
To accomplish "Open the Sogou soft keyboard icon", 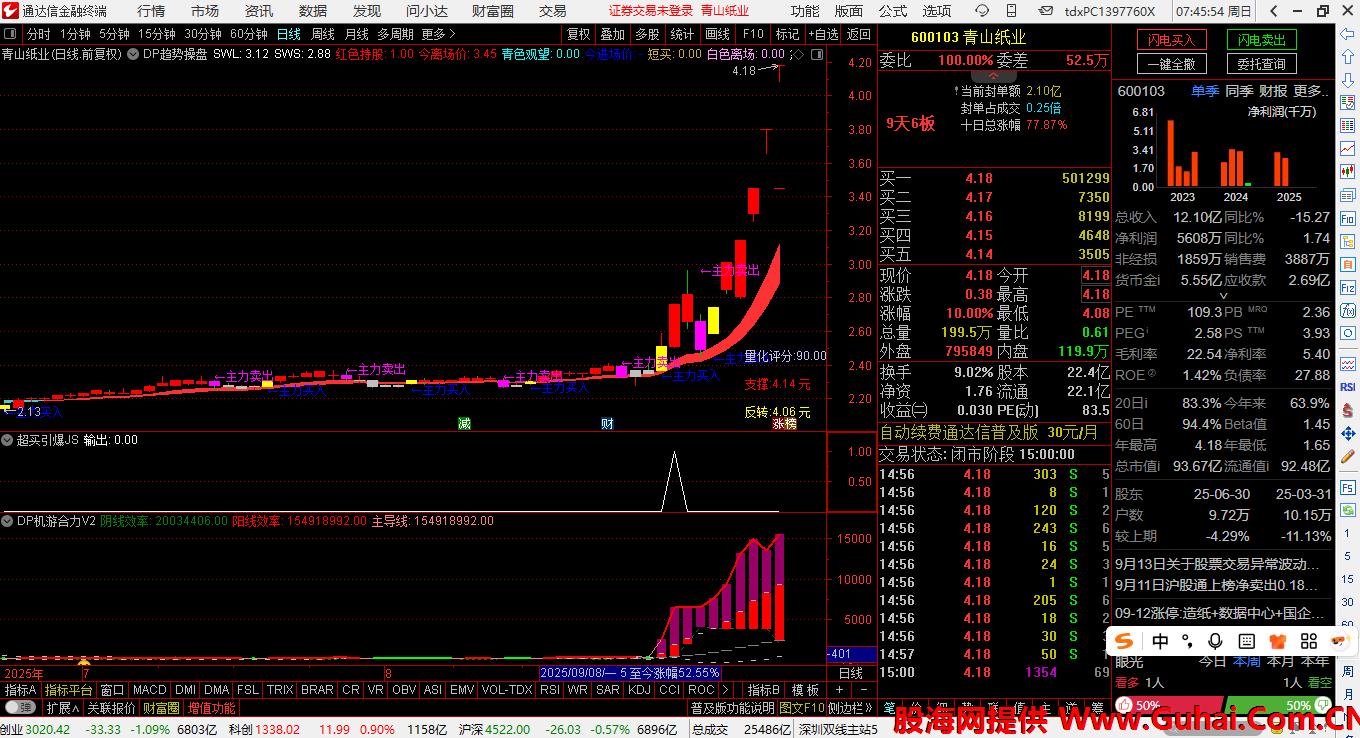I will tap(1247, 641).
